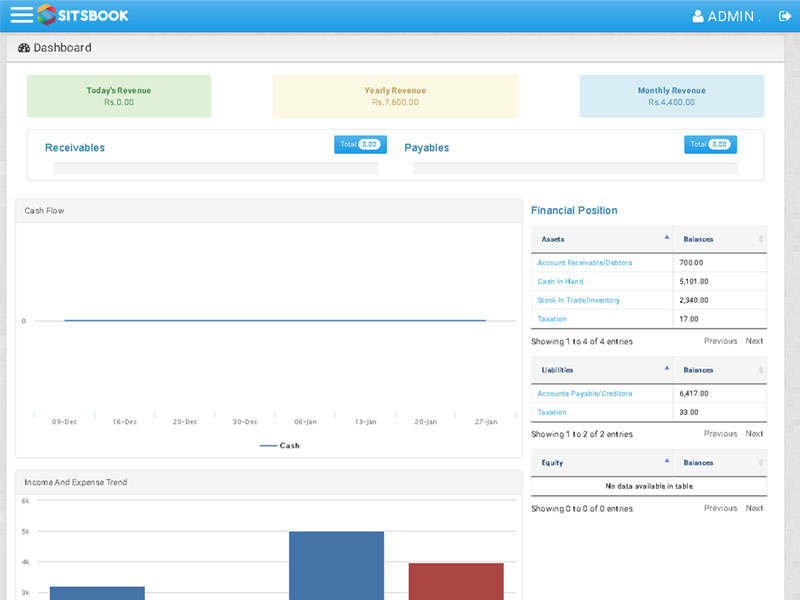Screen dimensions: 800x600
Task: Sort Assets column by its arrow
Action: (x=667, y=238)
